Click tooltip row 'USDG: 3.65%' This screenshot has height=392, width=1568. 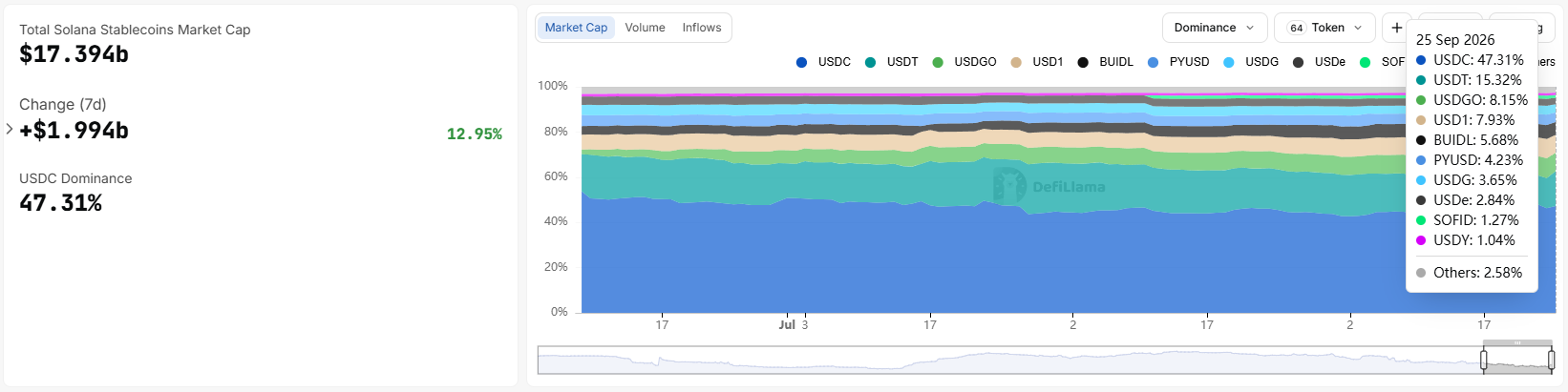point(1467,180)
